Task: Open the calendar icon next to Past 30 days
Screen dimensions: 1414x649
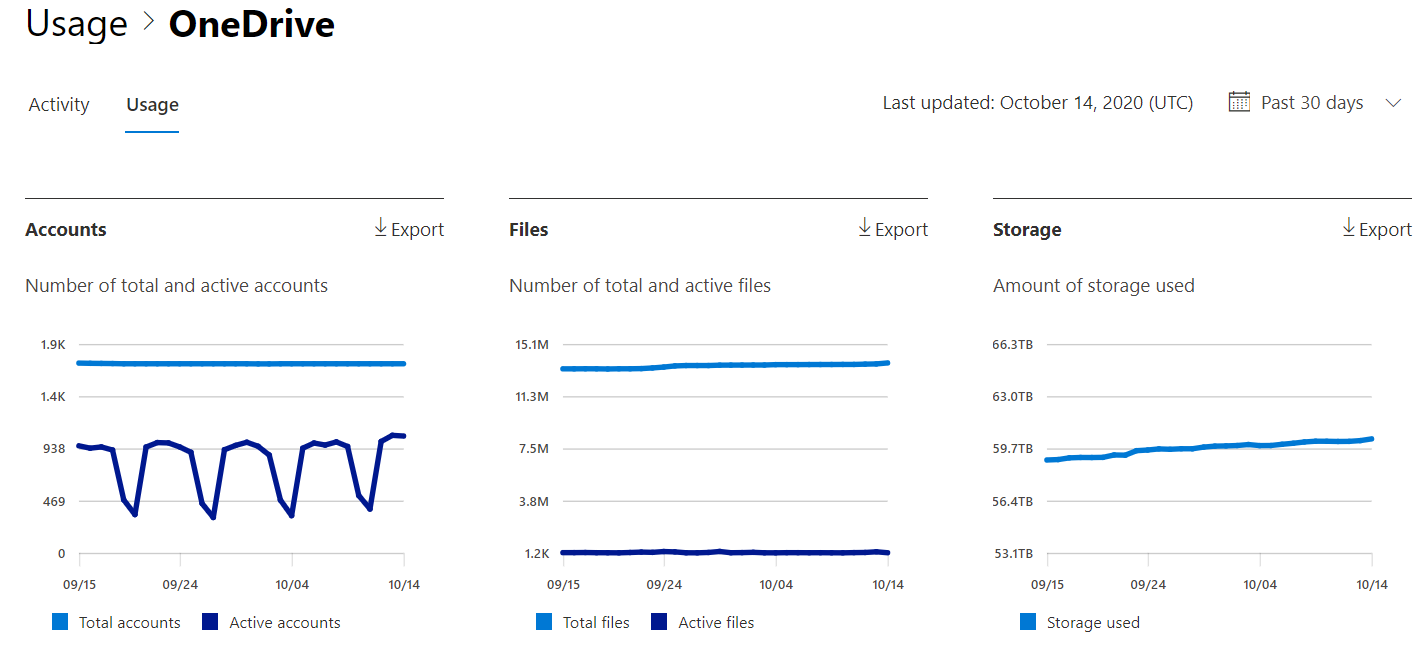Action: coord(1239,101)
